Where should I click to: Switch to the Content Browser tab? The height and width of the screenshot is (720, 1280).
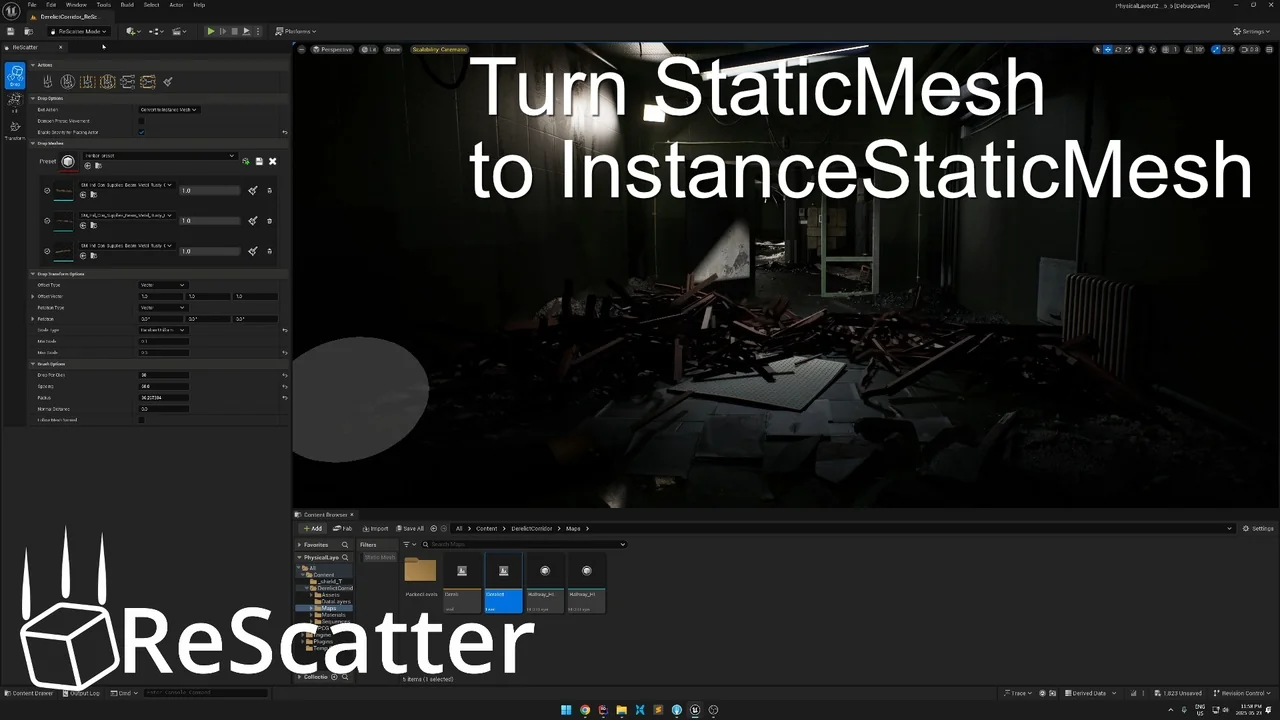323,514
